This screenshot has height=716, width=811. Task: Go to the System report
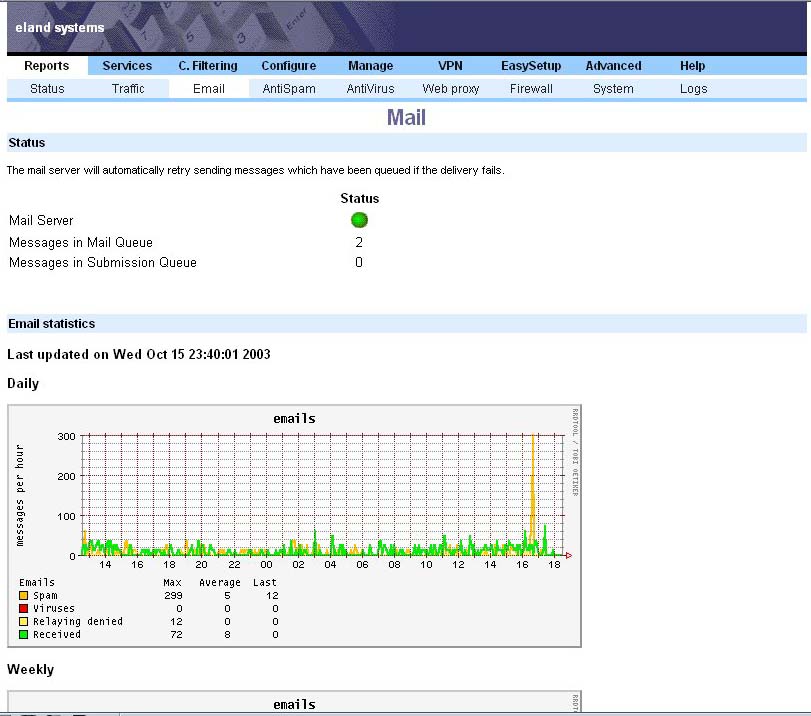(613, 88)
